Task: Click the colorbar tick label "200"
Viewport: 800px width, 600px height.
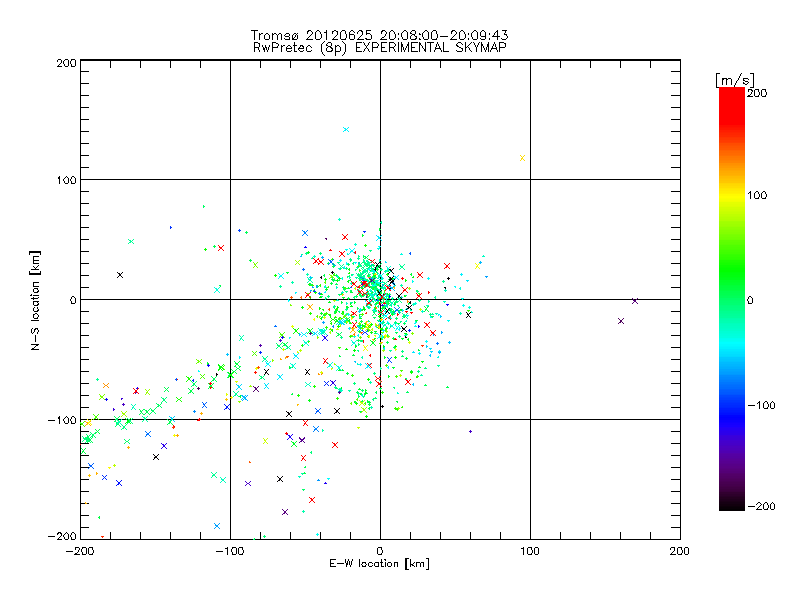Action: click(x=757, y=93)
